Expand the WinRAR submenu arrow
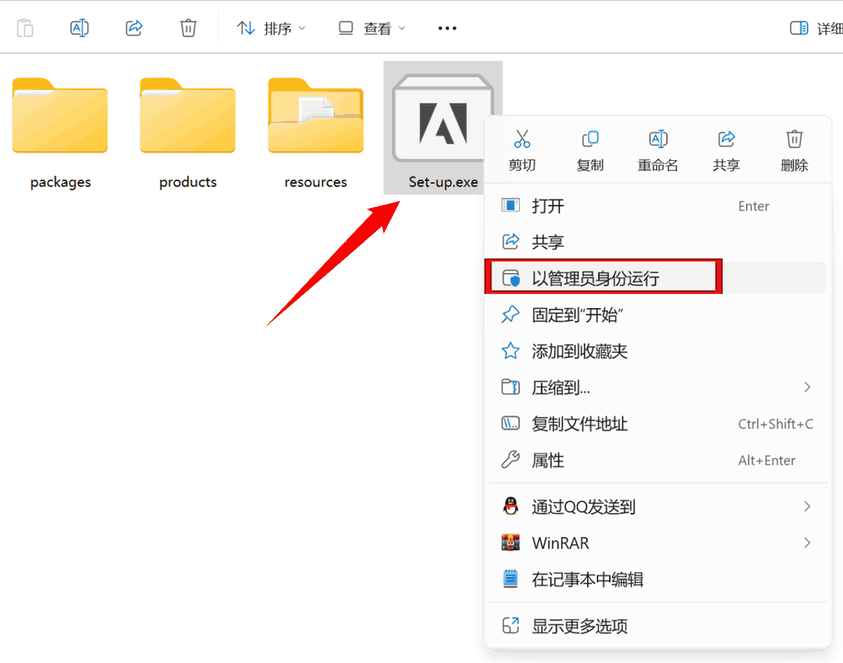The height and width of the screenshot is (663, 843). [x=807, y=543]
